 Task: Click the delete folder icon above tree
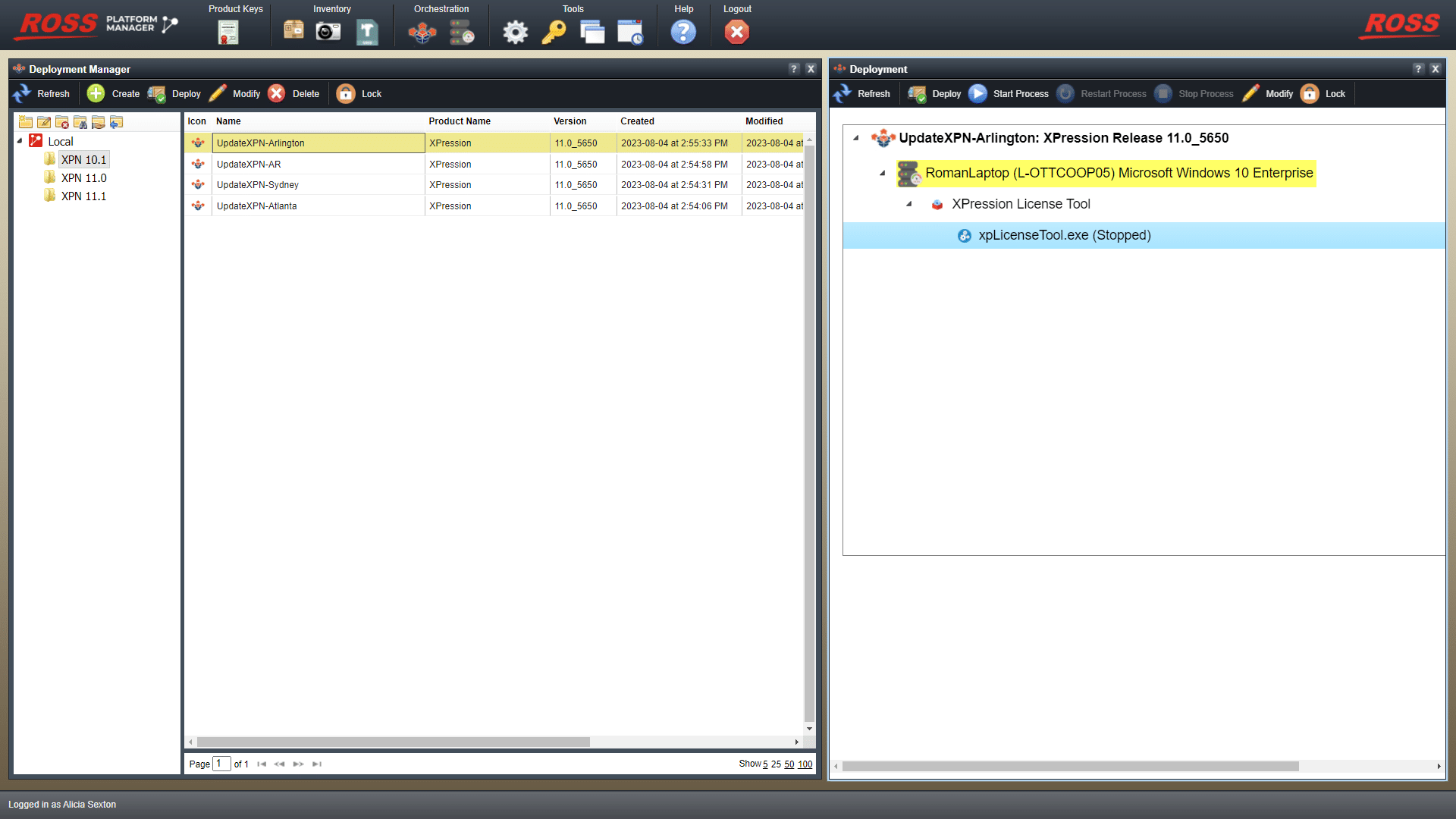click(x=62, y=122)
